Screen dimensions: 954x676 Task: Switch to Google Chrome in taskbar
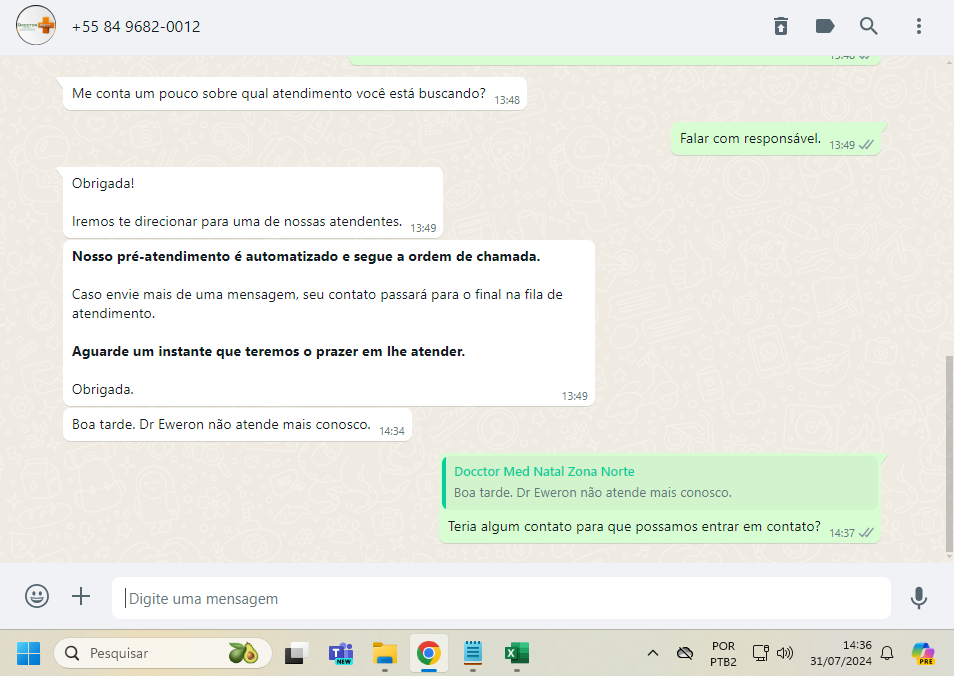[429, 653]
